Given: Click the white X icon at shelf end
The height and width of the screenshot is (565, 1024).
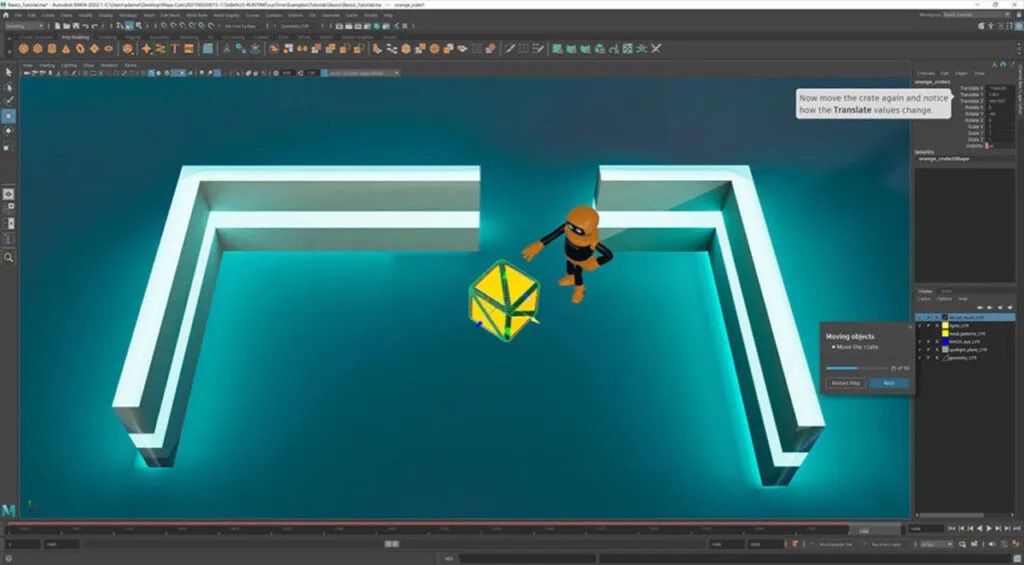Looking at the screenshot, I should click(x=656, y=48).
